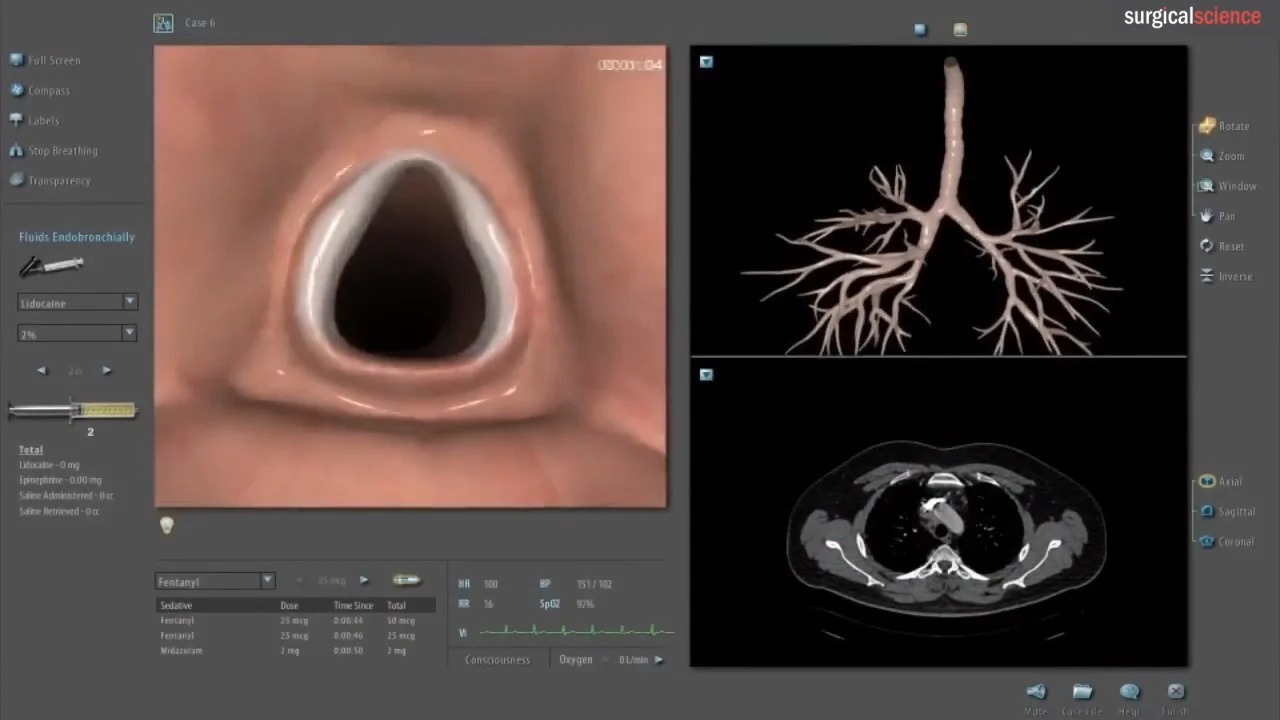
Task: Switch CT view to Sagittal
Action: 1207,511
